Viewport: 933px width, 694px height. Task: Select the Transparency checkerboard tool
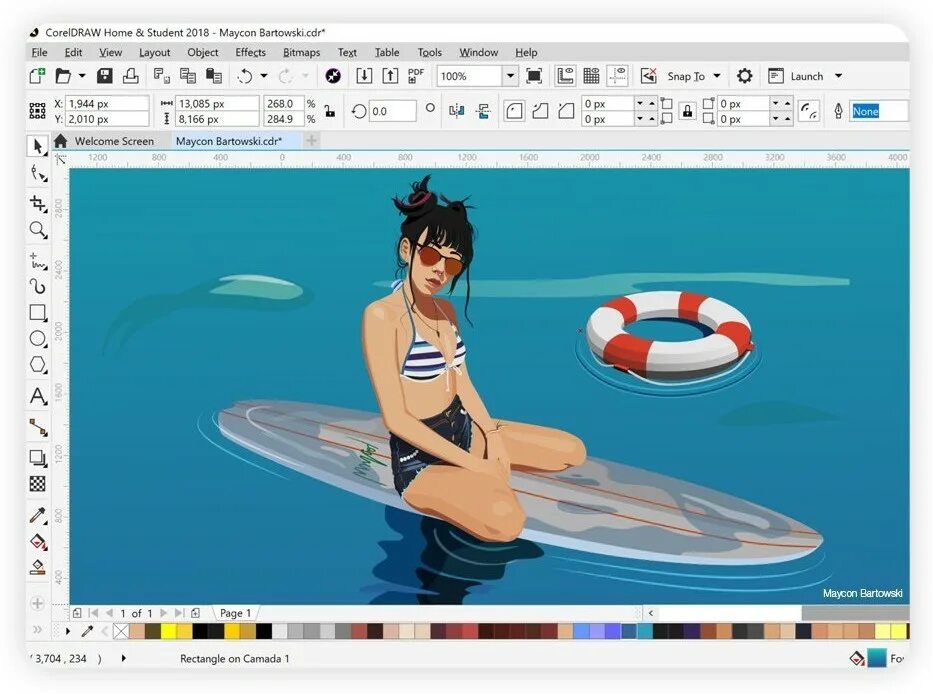[x=38, y=484]
